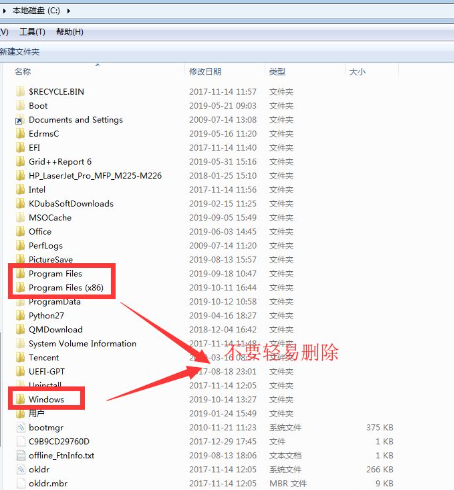Select the KDubaSoftDownloads folder icon
Screen dimensions: 454x490
tap(20, 203)
